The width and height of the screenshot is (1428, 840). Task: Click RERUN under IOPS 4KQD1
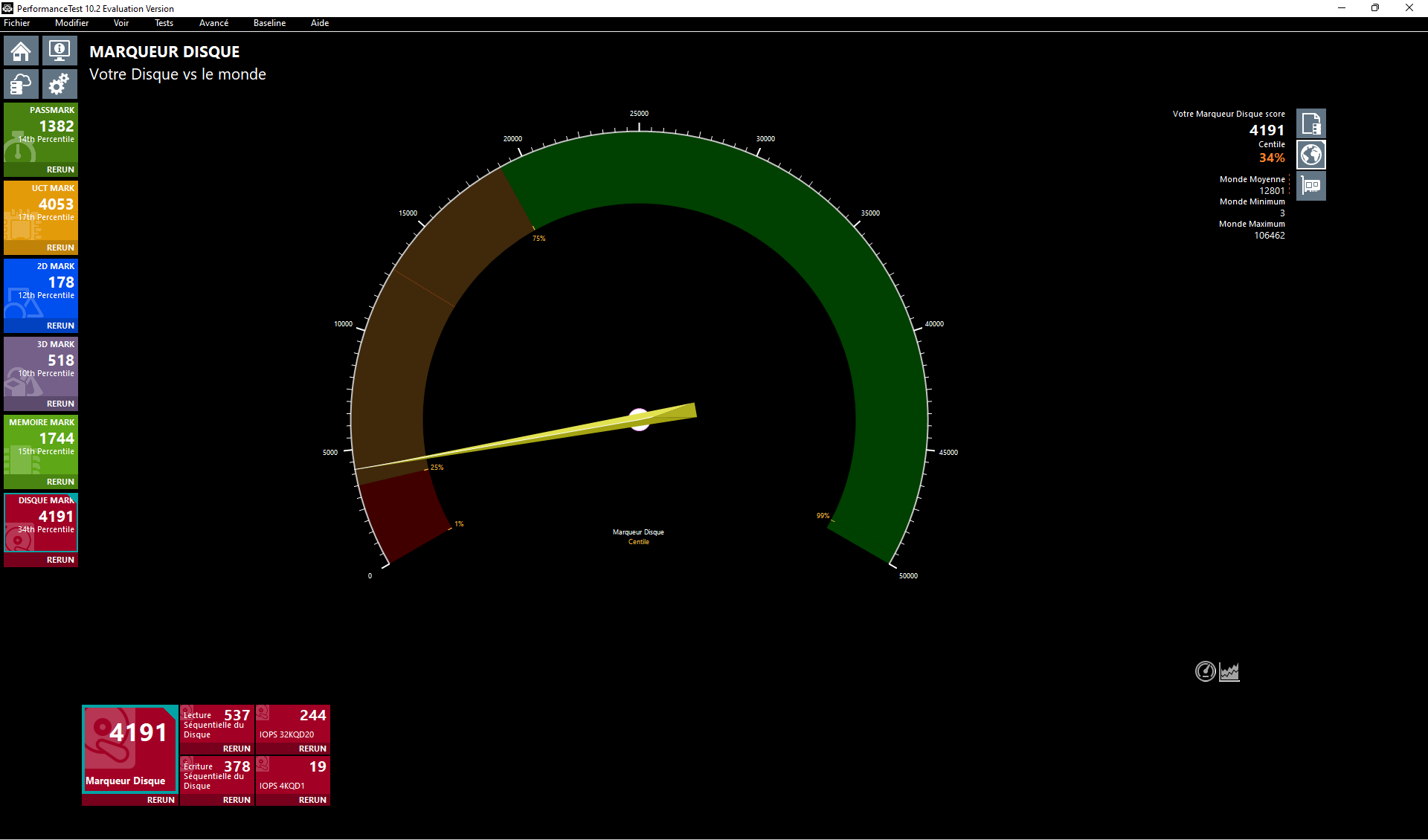[x=312, y=800]
